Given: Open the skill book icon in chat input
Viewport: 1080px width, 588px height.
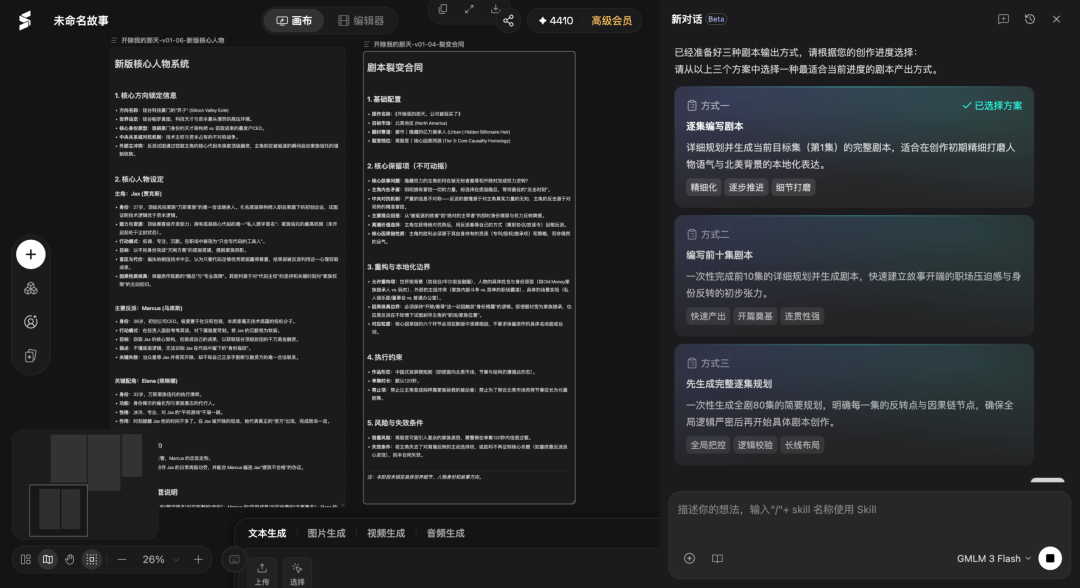Looking at the screenshot, I should coord(717,558).
